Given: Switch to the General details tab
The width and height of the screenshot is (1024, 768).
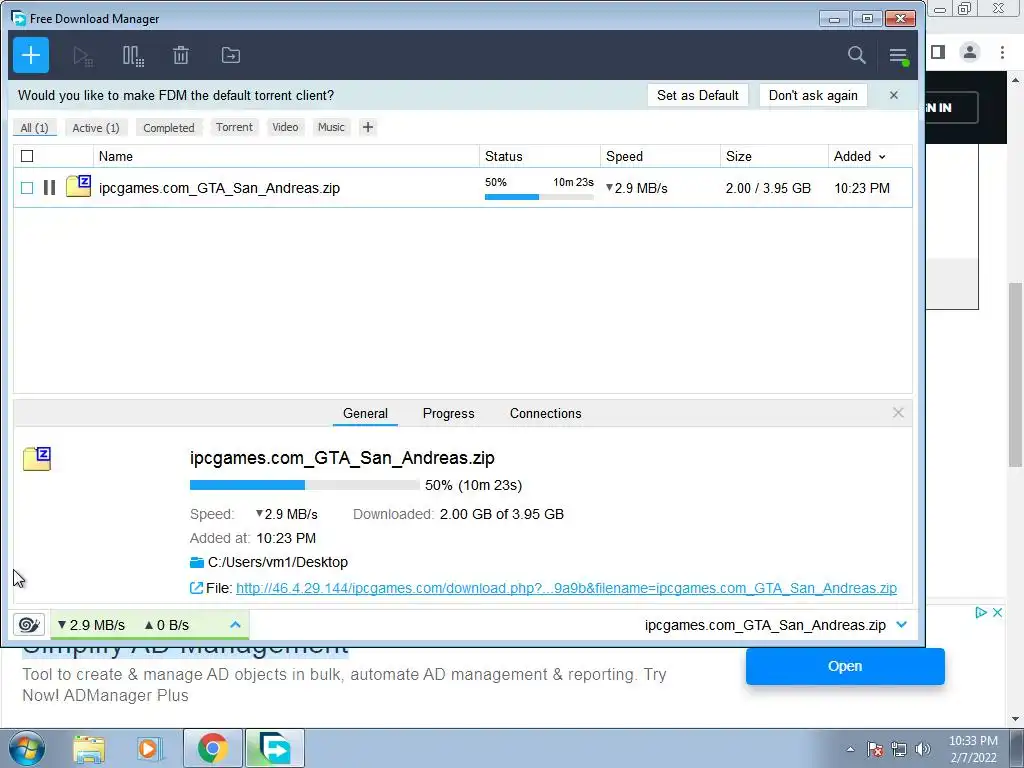Looking at the screenshot, I should [x=365, y=413].
